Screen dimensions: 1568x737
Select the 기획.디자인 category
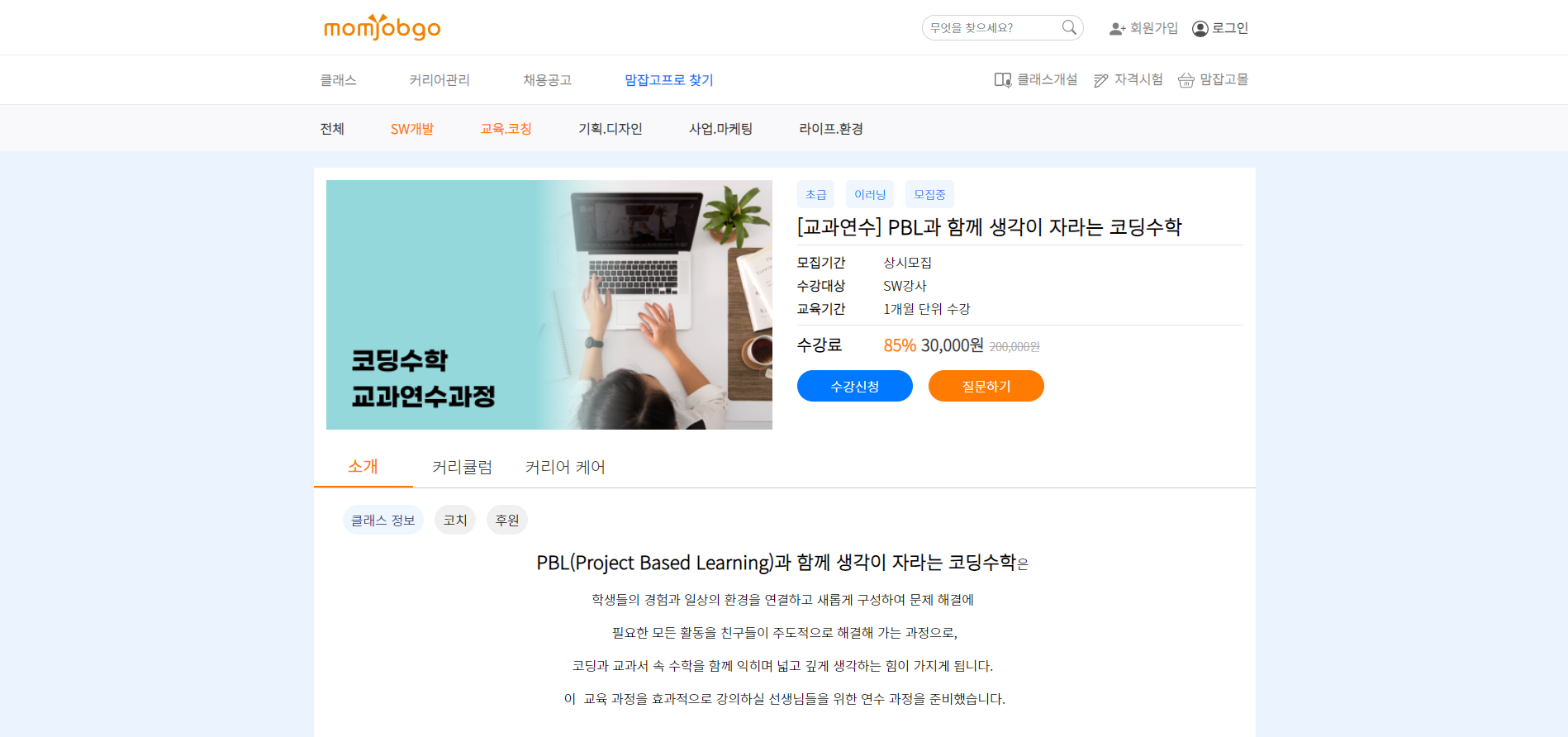(x=610, y=128)
